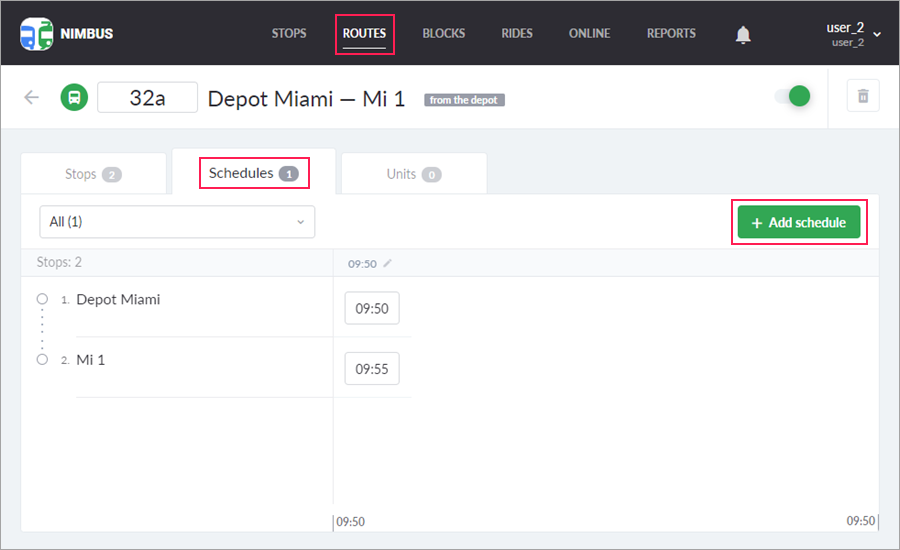Open the Units tab
Viewport: 900px width, 550px height.
(414, 173)
